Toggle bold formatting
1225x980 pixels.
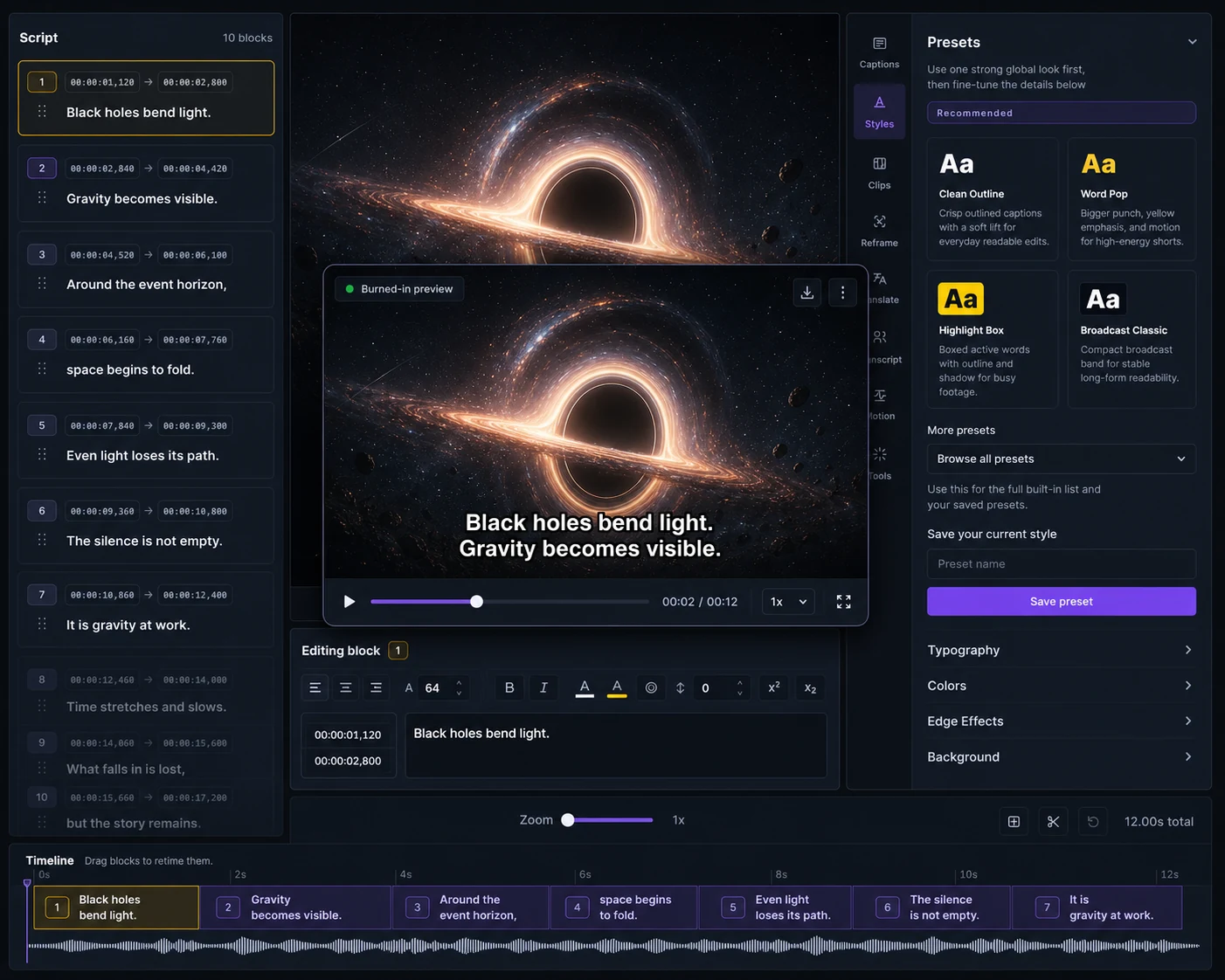pyautogui.click(x=509, y=688)
